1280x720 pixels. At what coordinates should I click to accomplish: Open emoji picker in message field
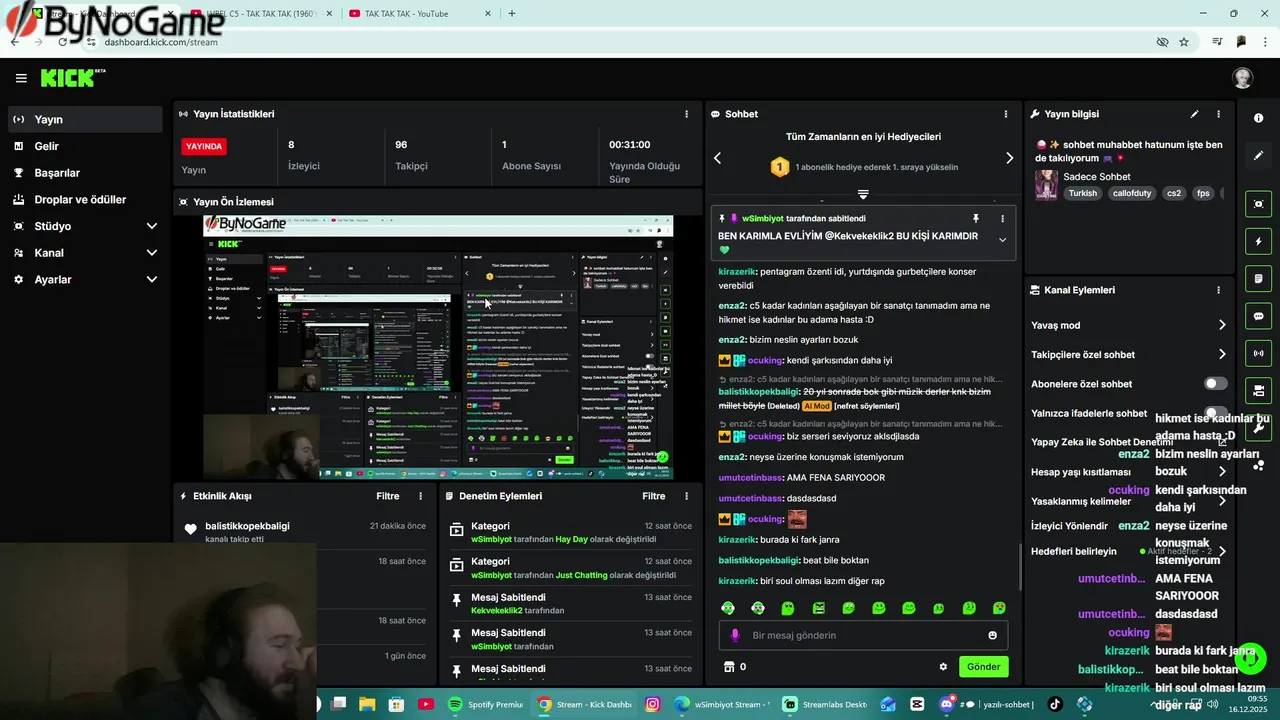tap(992, 635)
